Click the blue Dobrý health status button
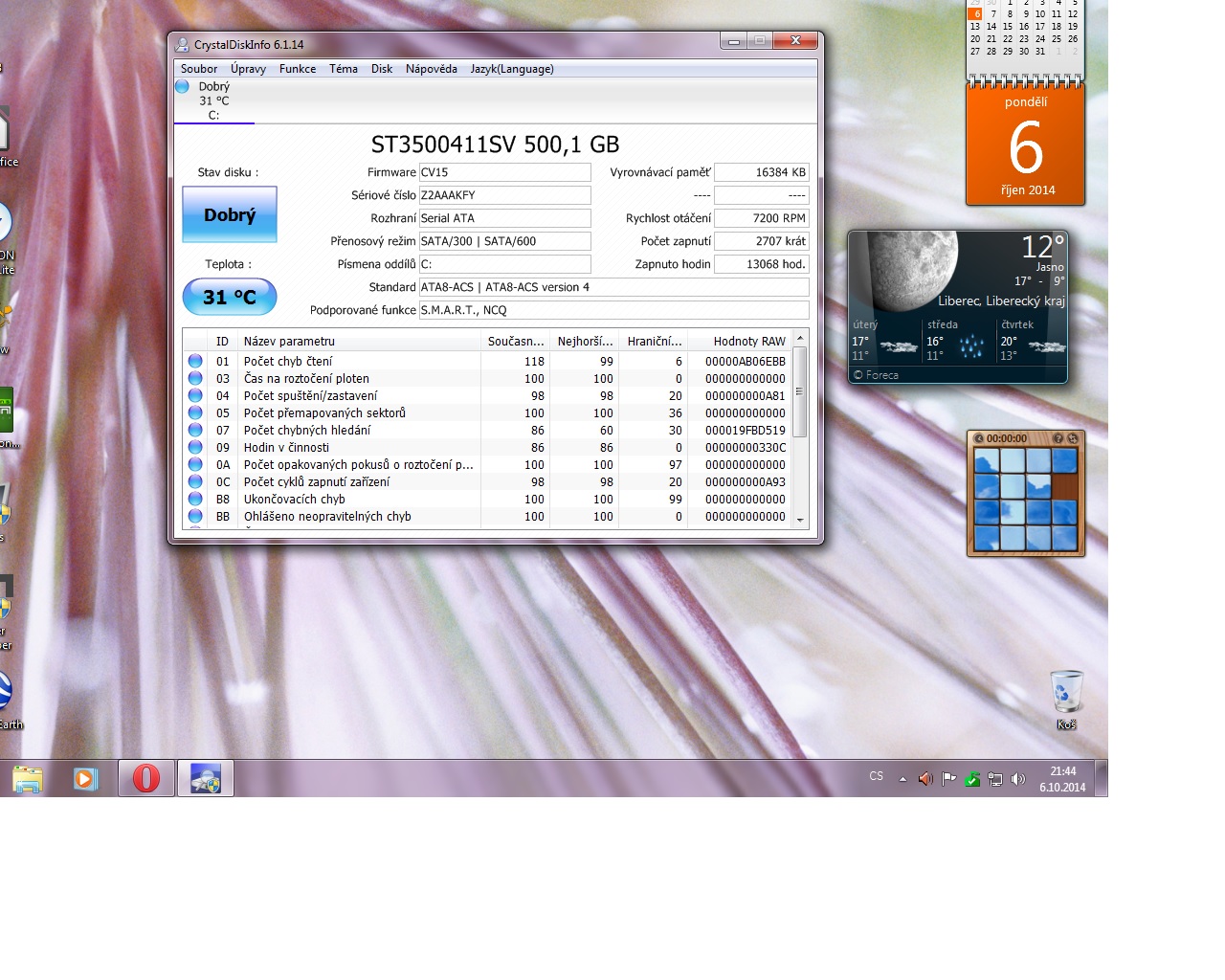Image resolution: width=1225 pixels, height=980 pixels. click(x=230, y=214)
